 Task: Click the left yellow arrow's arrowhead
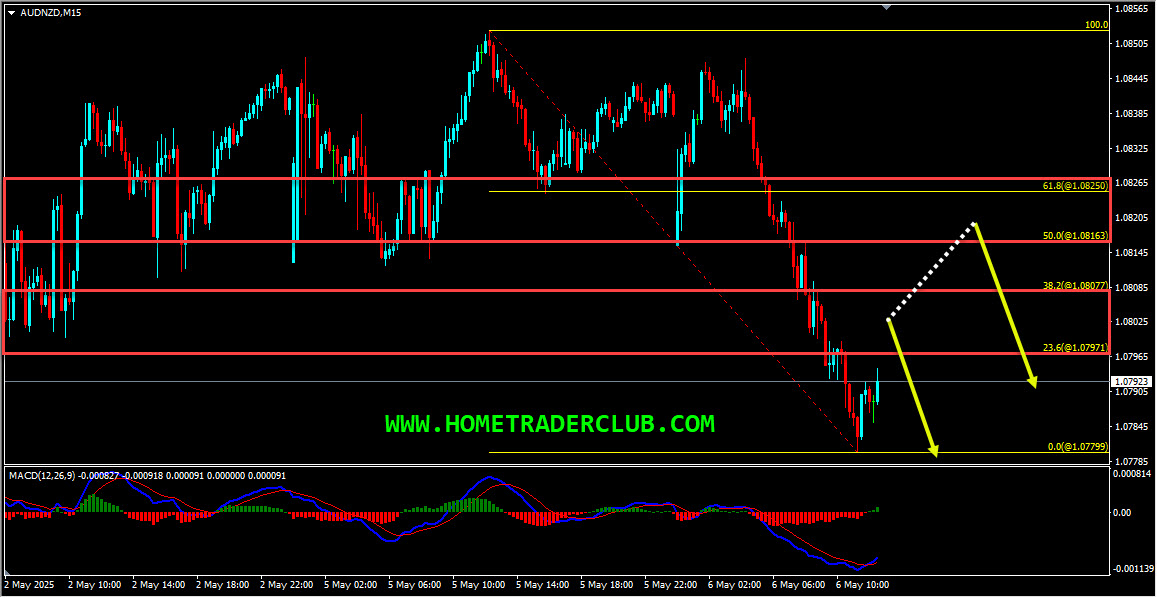[934, 451]
